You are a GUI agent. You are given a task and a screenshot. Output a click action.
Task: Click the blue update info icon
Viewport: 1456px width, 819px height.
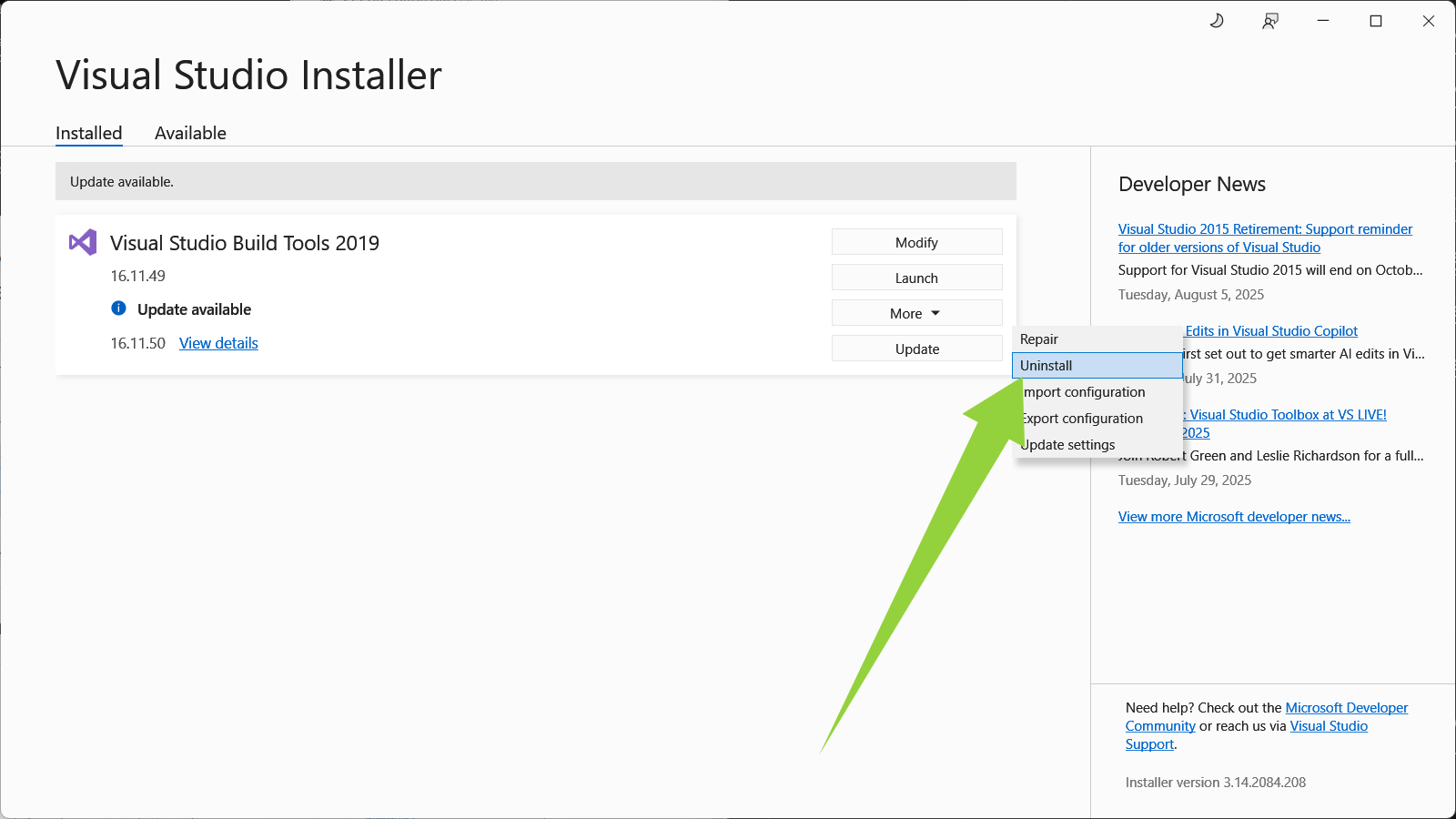tap(118, 308)
